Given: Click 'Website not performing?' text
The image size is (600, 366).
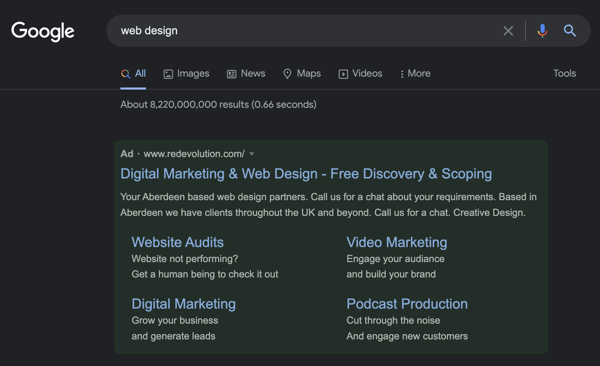Looking at the screenshot, I should (185, 259).
